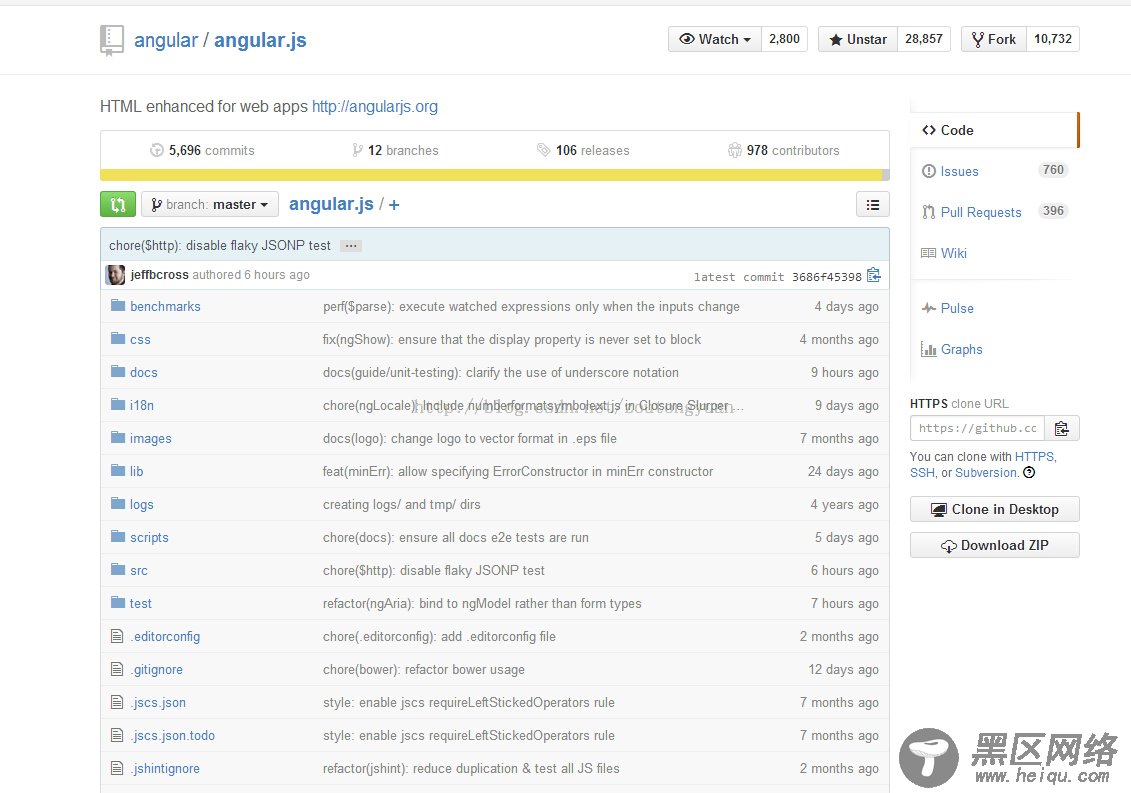Fork the angular.js repository

tap(993, 39)
